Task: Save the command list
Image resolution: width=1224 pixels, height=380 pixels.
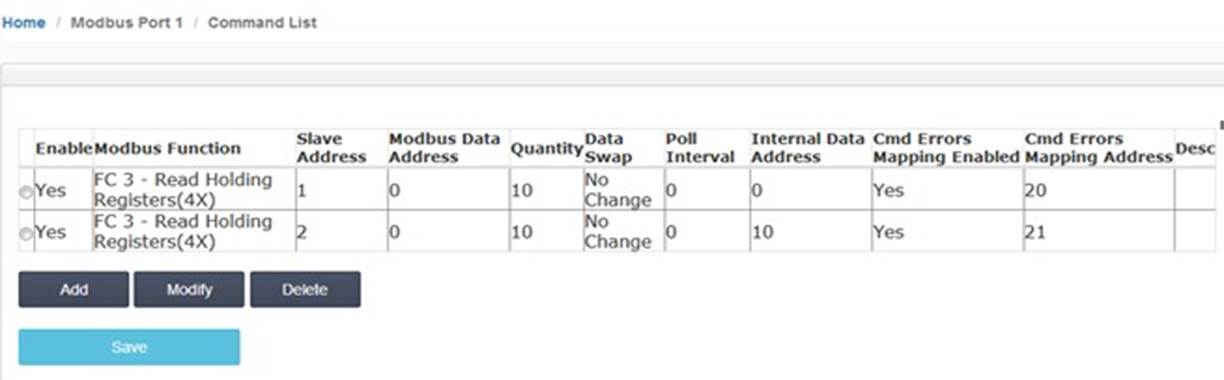Action: (x=129, y=347)
